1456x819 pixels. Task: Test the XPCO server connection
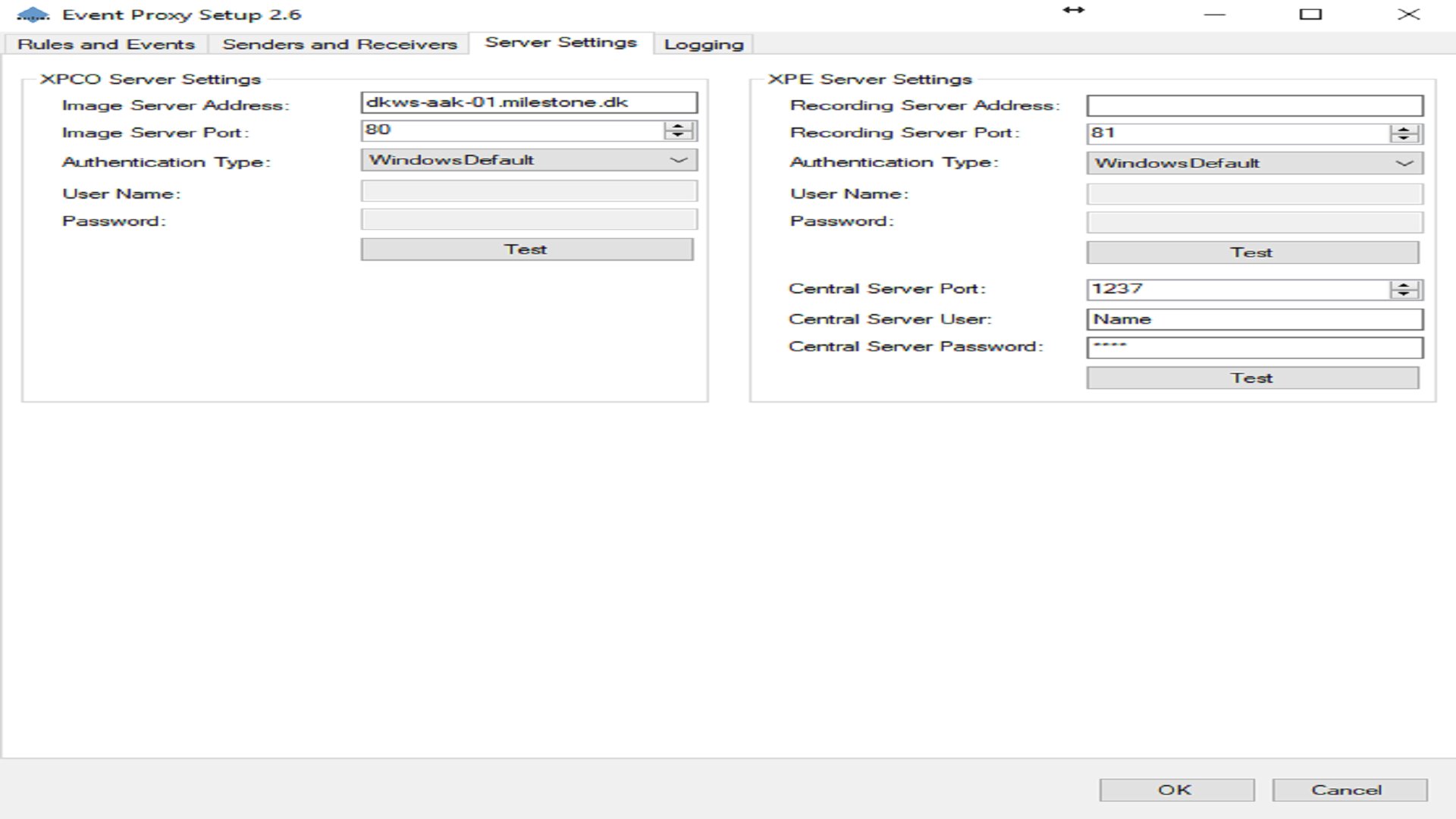click(527, 249)
